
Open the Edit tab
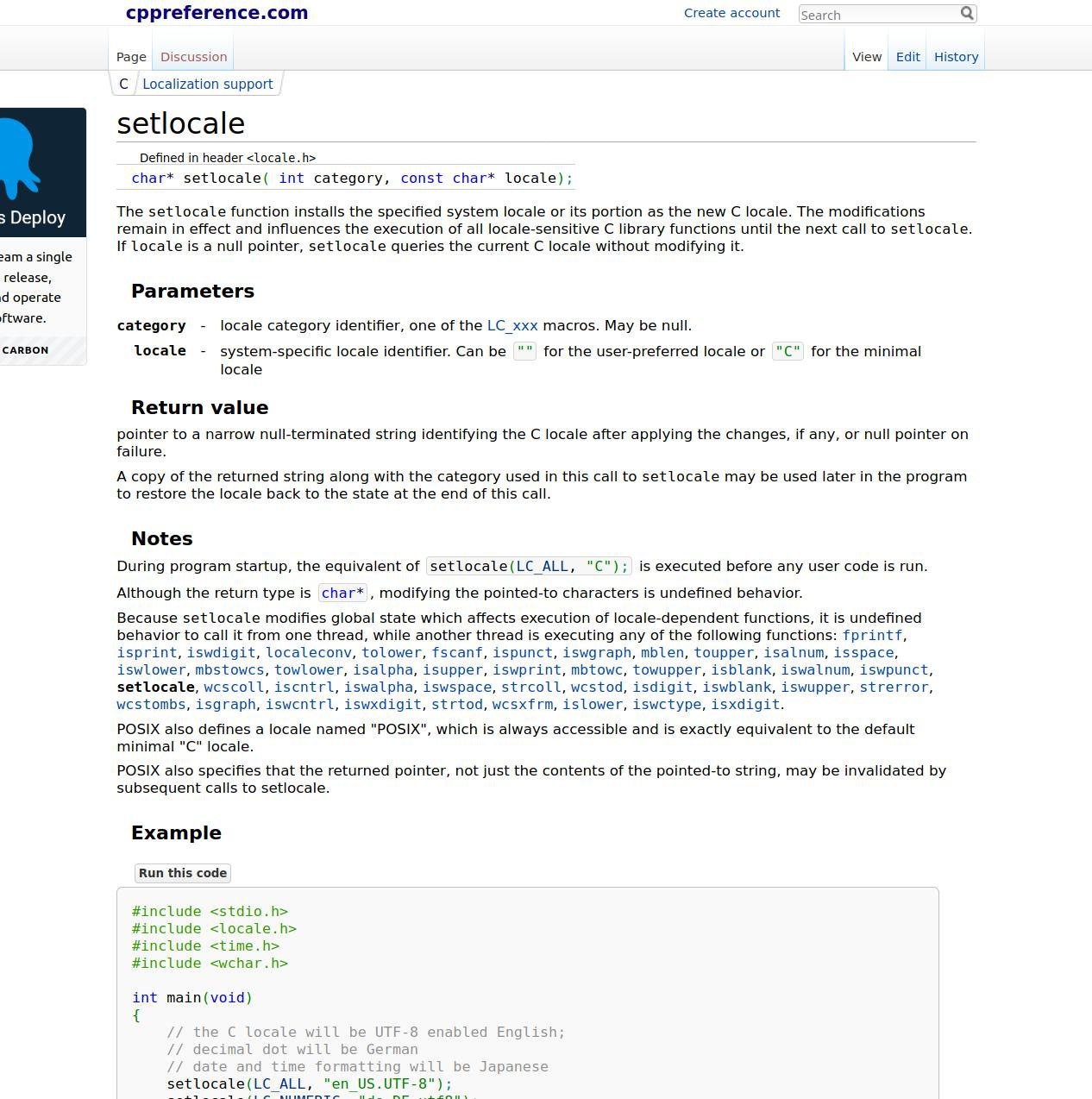907,57
